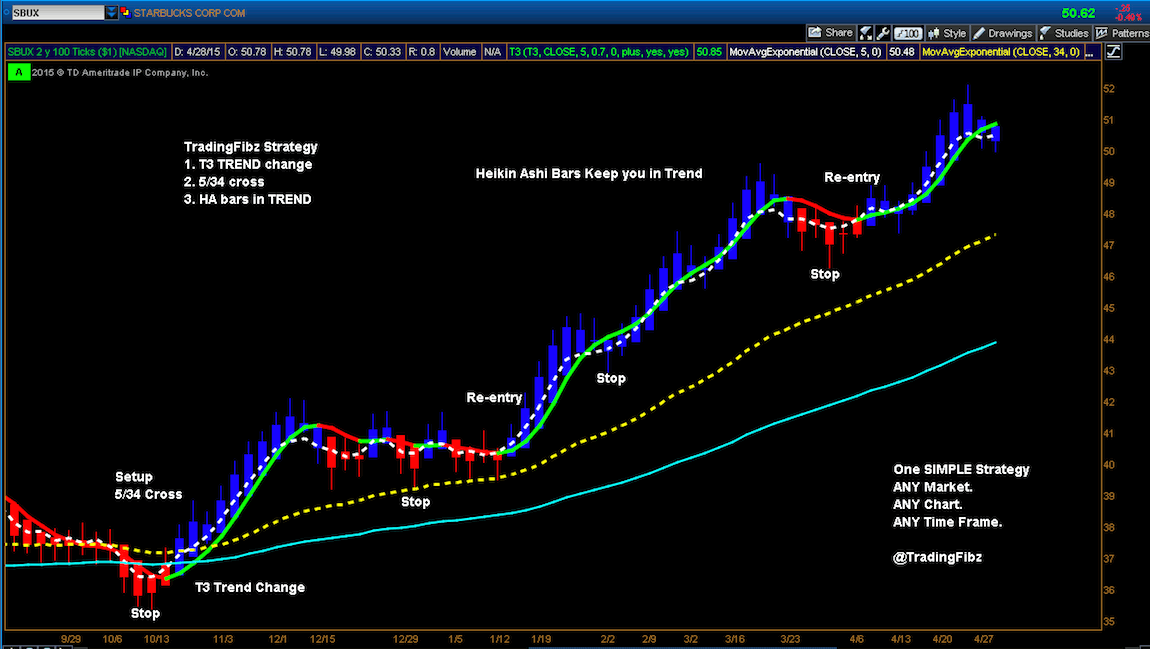
Task: Click the 'Heikin Ashi Bars Keep you in Trend' note
Action: tap(589, 174)
